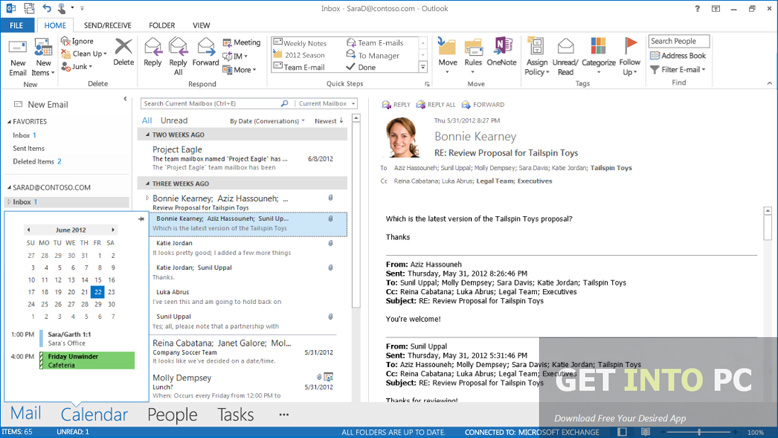
Task: Open the Filter E-mail dropdown
Action: tap(678, 69)
